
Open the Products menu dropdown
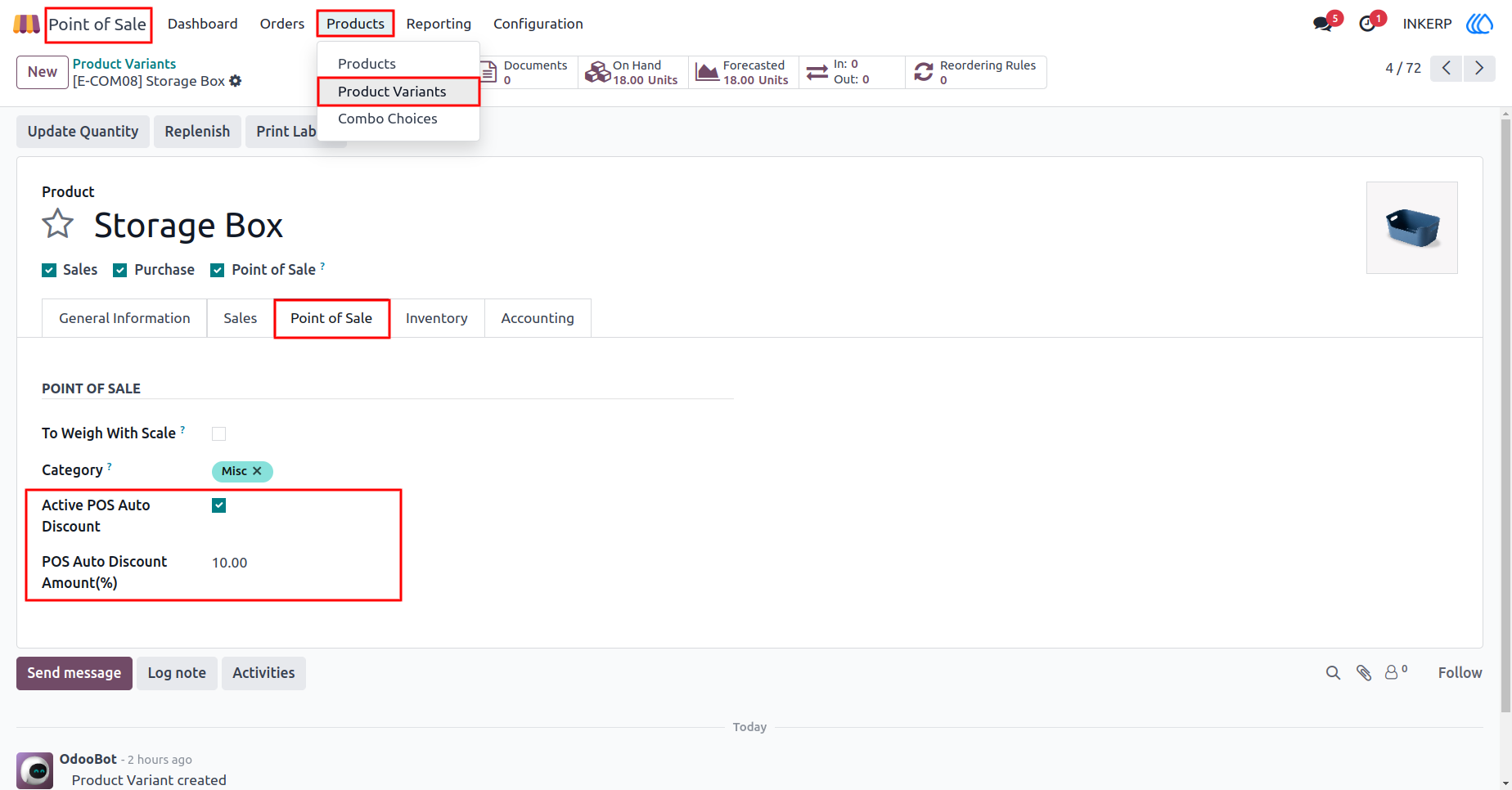pyautogui.click(x=355, y=24)
